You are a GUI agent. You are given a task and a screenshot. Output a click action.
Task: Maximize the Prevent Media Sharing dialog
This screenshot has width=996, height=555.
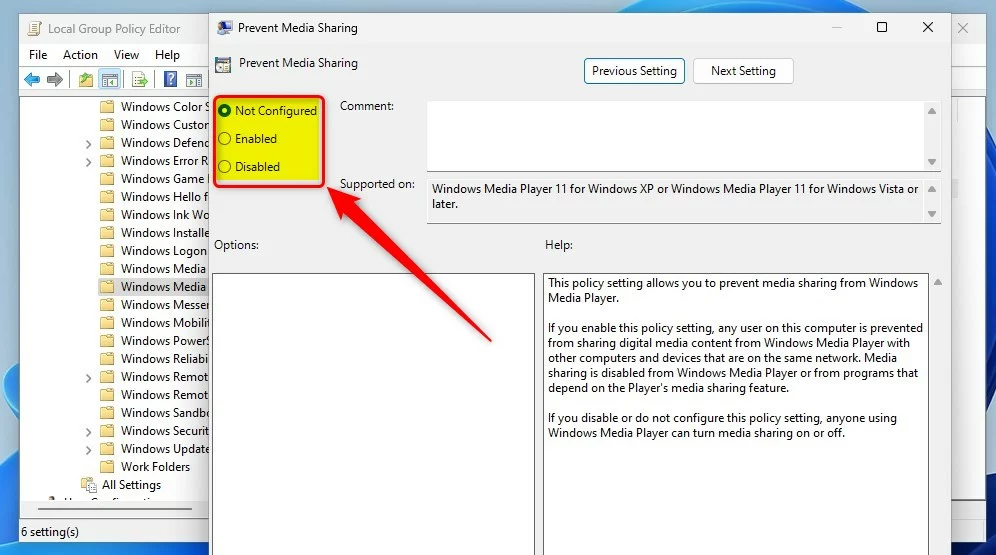882,27
